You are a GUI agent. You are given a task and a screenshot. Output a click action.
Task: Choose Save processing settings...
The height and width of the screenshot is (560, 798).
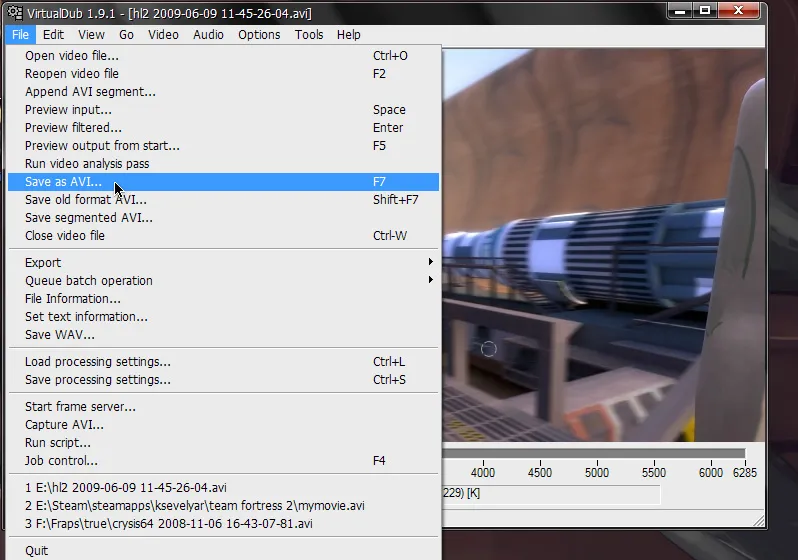pyautogui.click(x=223, y=380)
